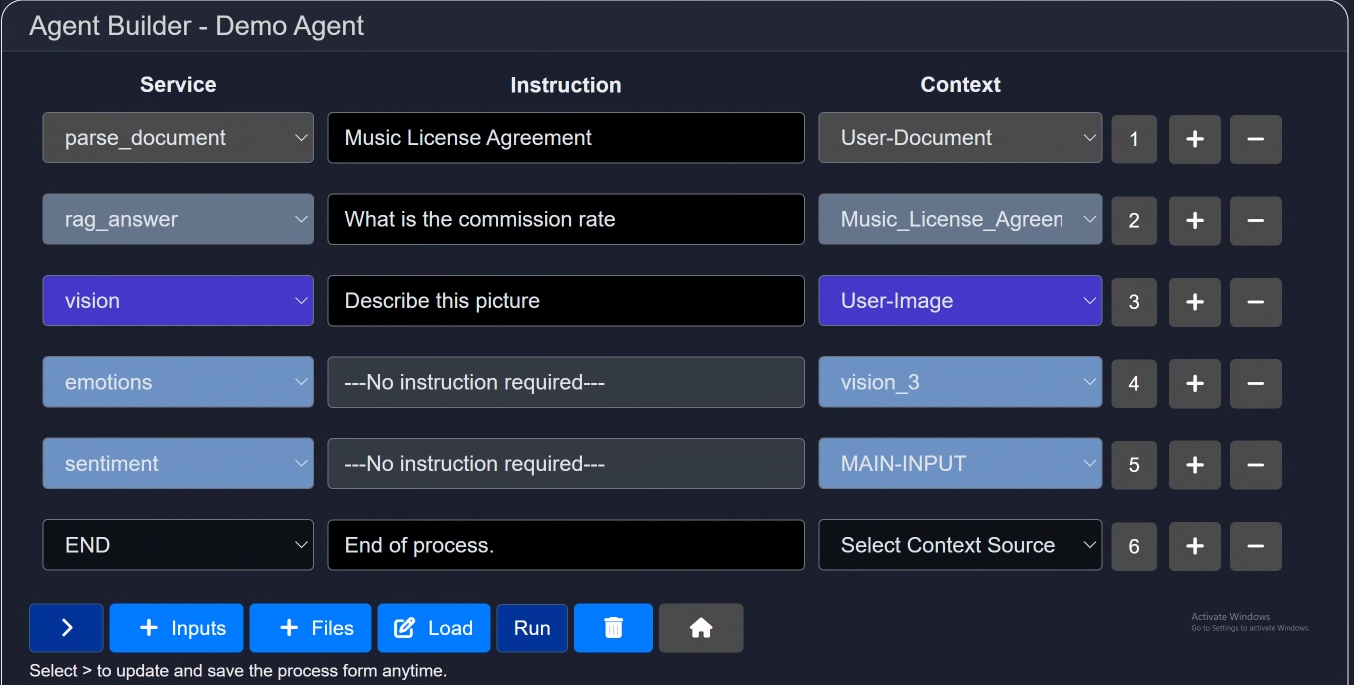Image resolution: width=1354 pixels, height=685 pixels.
Task: Insert a step after the vision row
Action: [1194, 302]
